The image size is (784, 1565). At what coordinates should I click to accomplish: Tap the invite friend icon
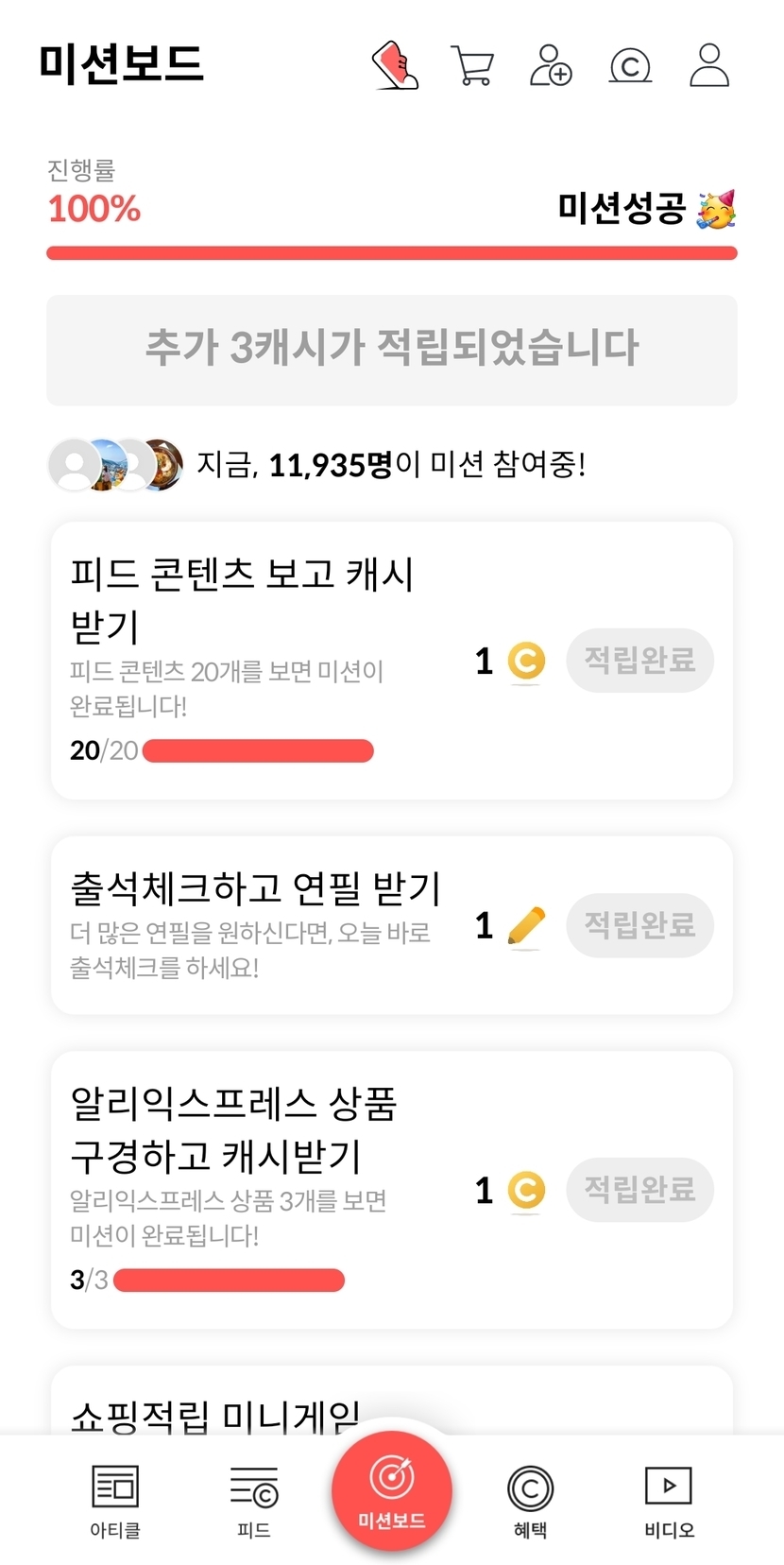tap(551, 65)
